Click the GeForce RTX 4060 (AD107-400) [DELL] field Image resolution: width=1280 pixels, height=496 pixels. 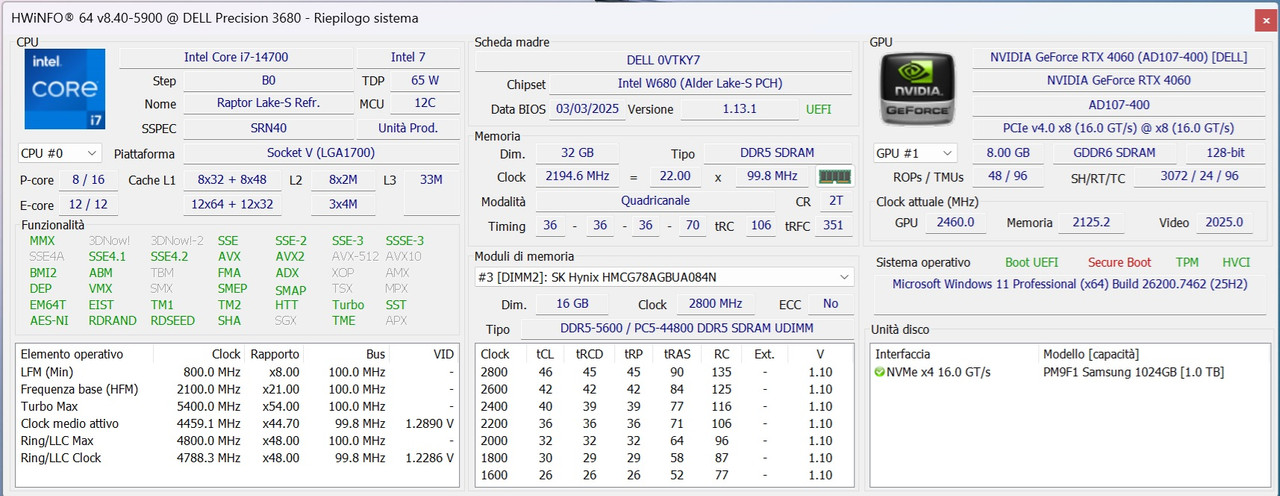1117,57
